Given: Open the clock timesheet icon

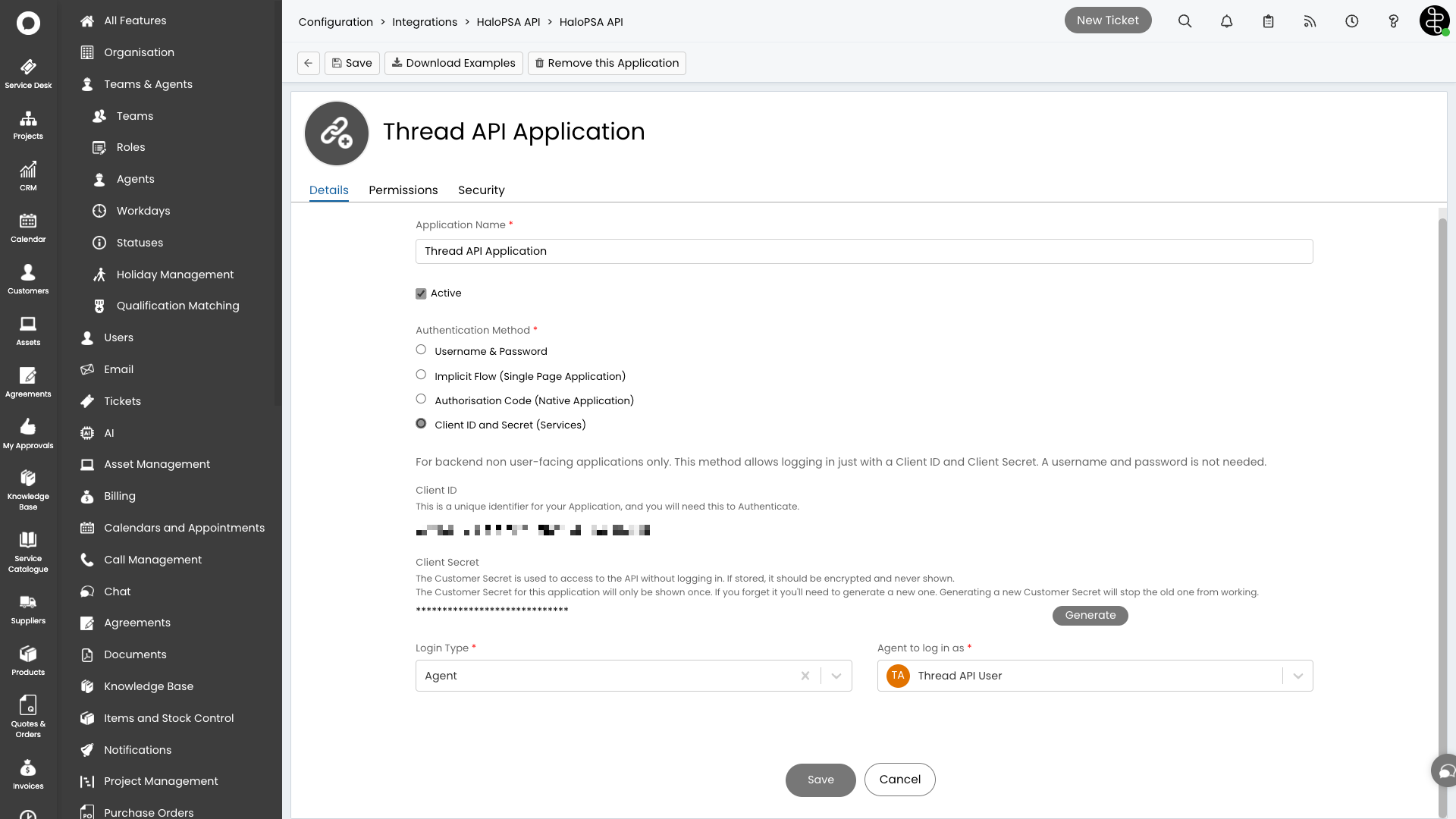Looking at the screenshot, I should [1352, 21].
